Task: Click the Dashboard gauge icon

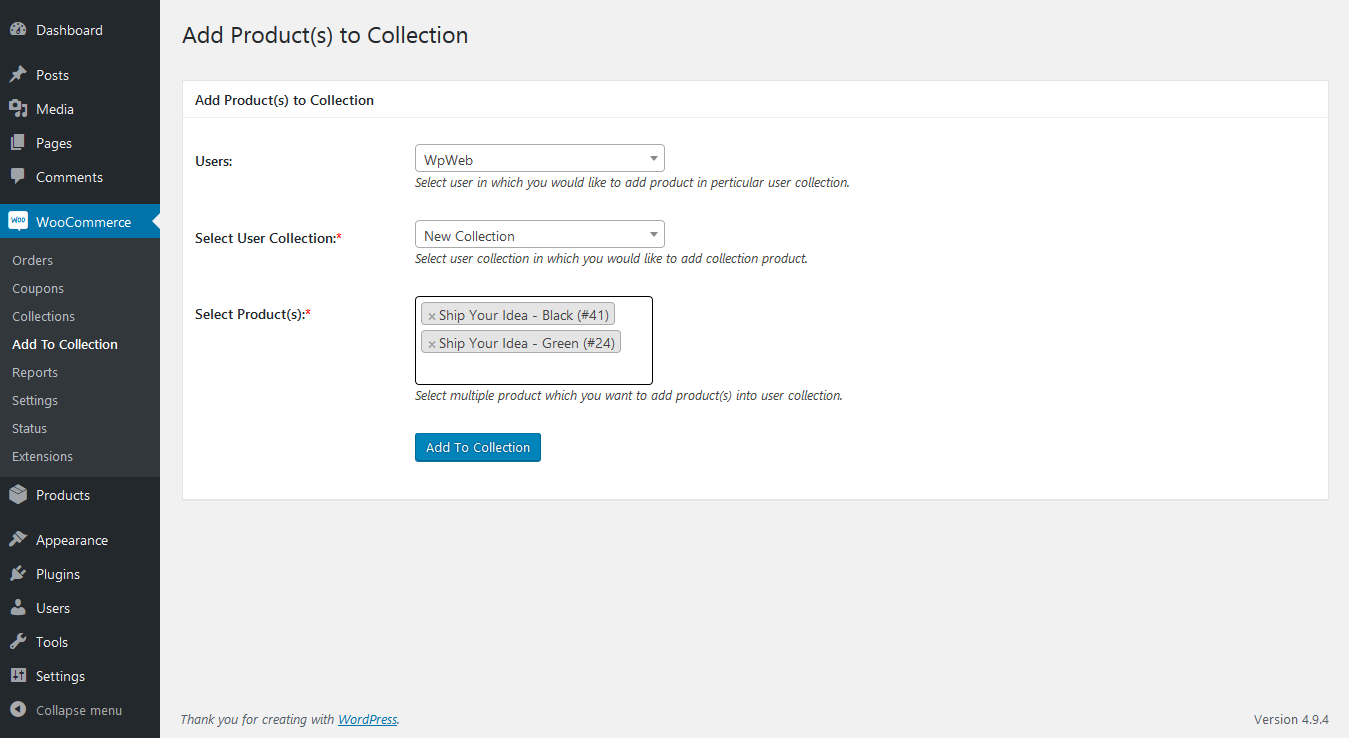Action: (18, 30)
